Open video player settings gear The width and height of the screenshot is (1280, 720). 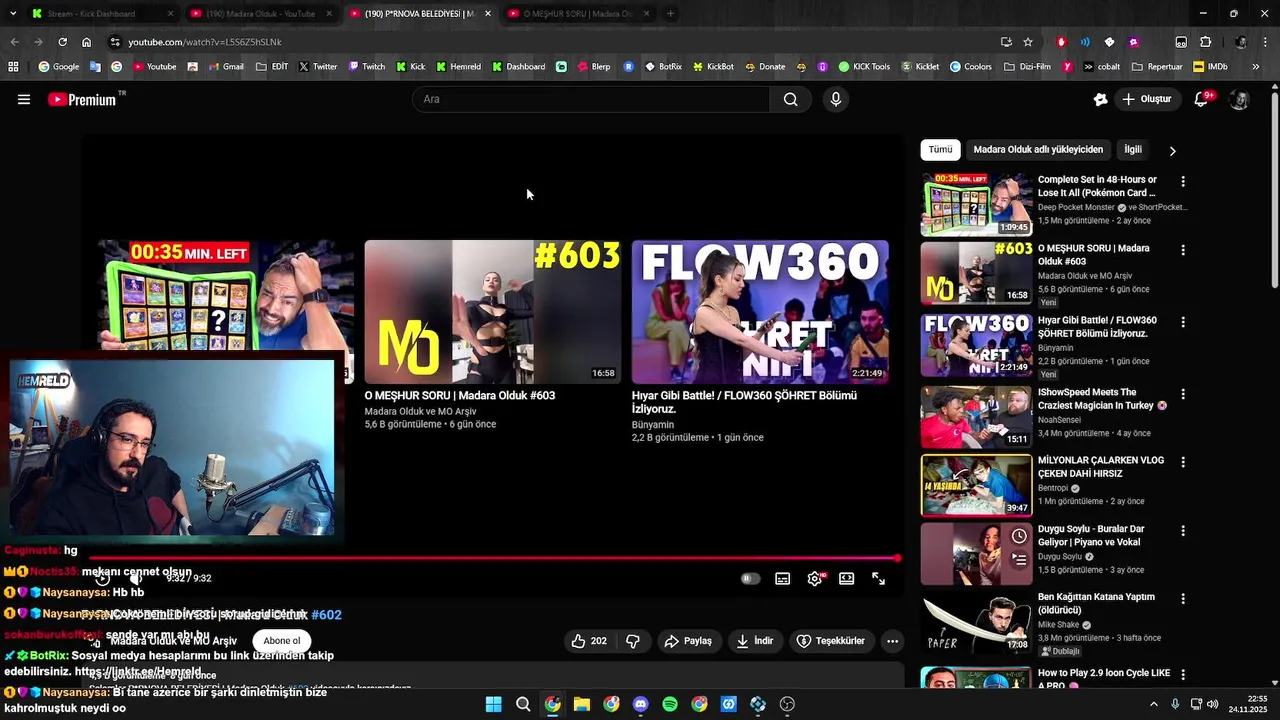point(815,578)
